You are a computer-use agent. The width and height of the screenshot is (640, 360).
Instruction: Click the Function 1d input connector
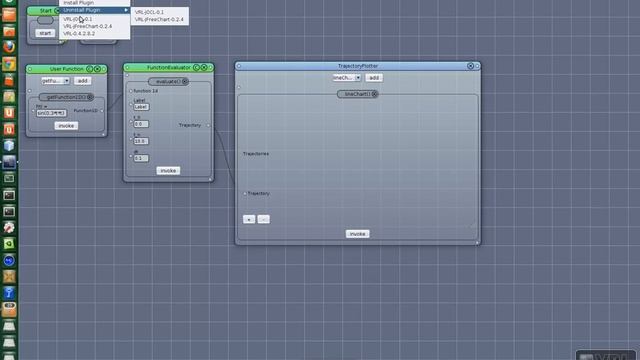click(x=131, y=91)
